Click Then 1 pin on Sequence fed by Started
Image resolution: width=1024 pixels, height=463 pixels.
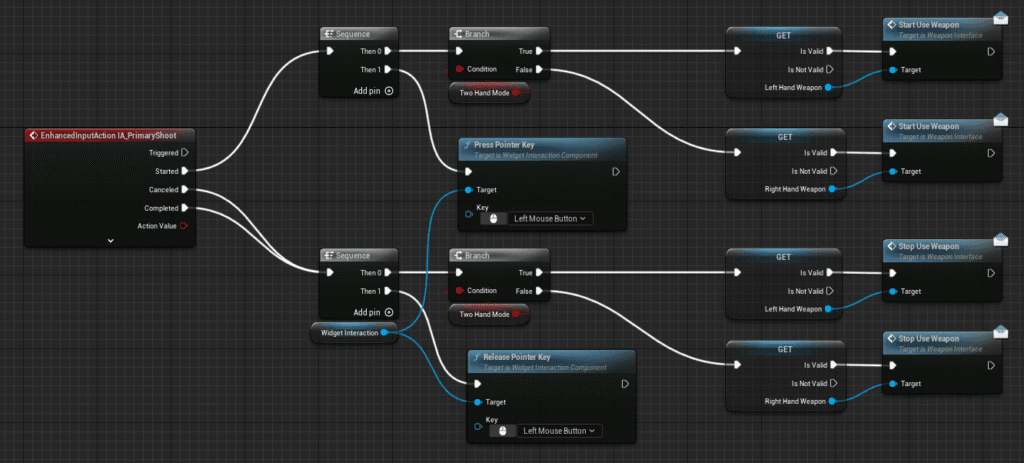(x=388, y=69)
